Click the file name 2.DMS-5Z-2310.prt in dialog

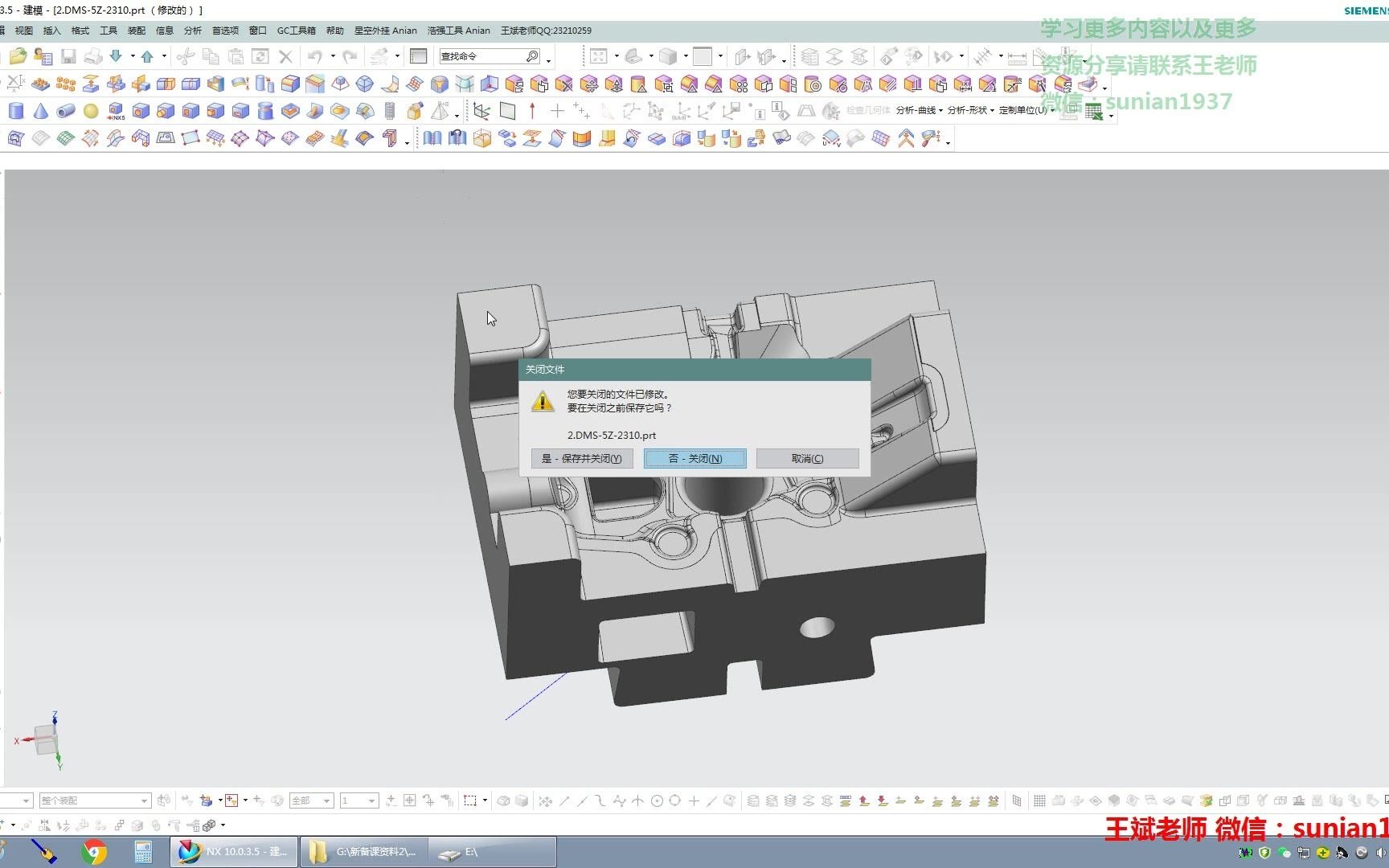612,435
